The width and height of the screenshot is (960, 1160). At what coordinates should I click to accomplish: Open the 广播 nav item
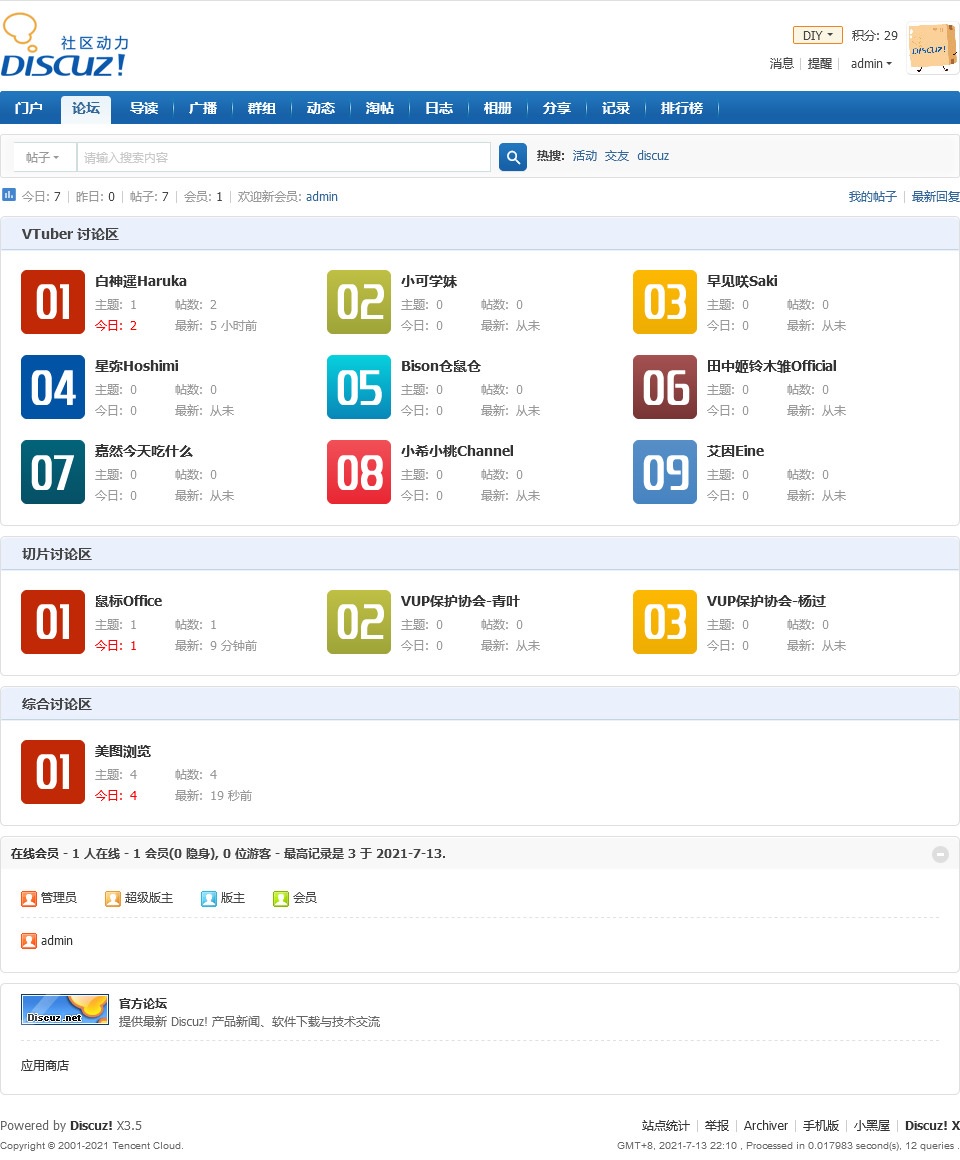pyautogui.click(x=203, y=108)
